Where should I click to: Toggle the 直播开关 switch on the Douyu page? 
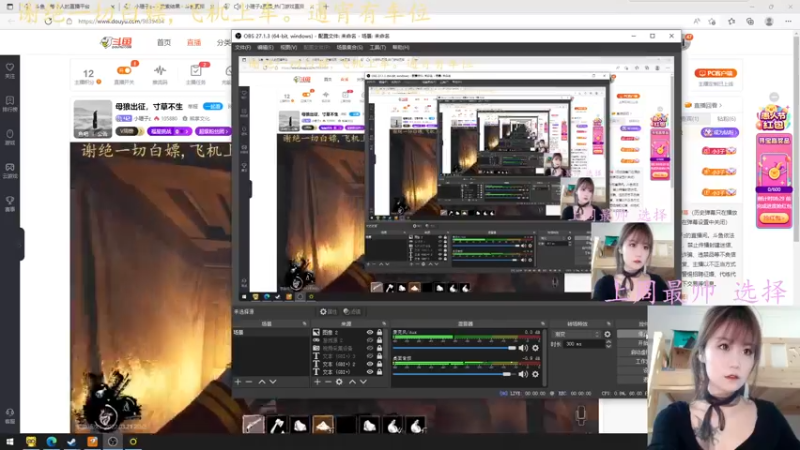124,70
